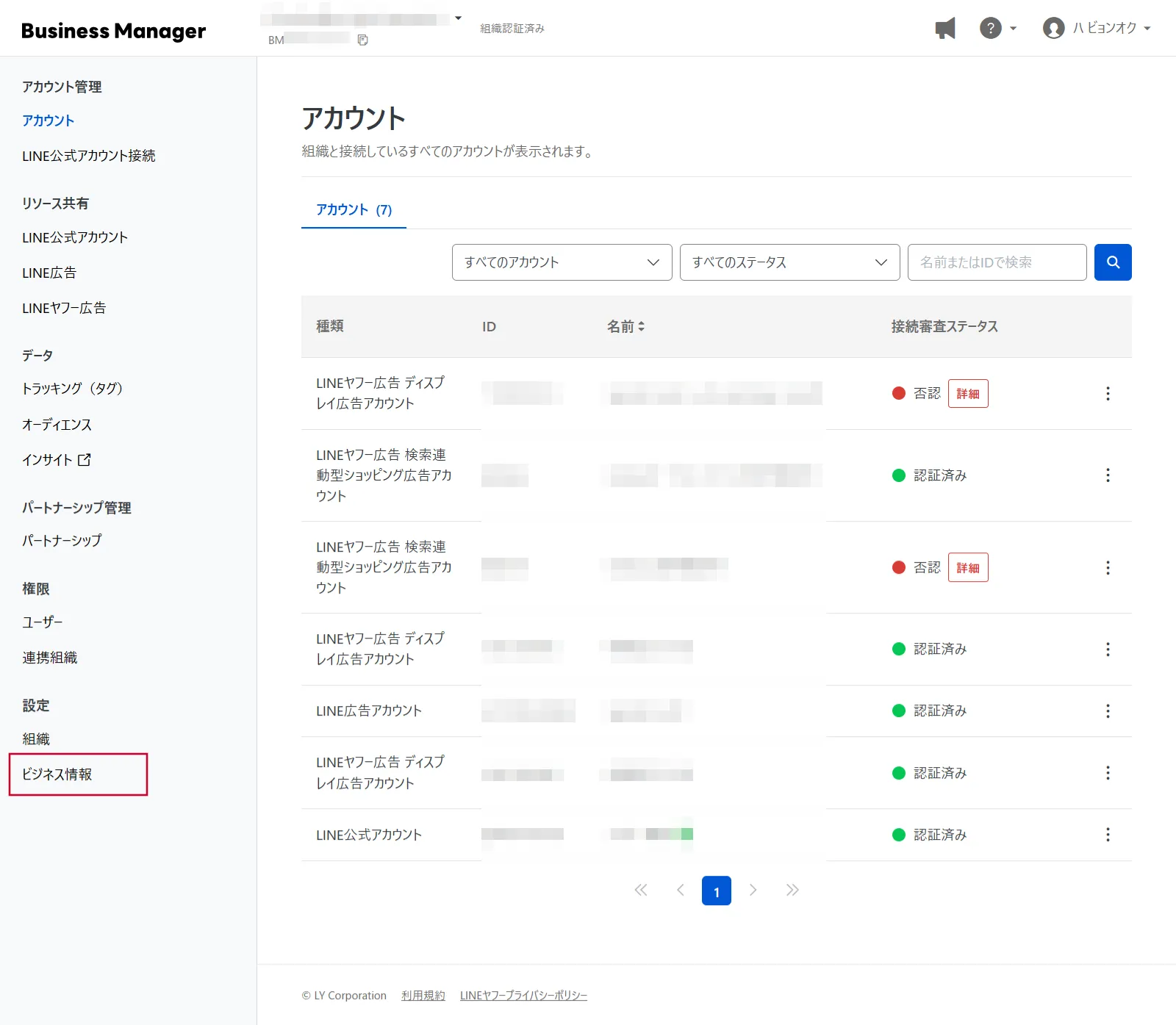Click the blue search magnifier button

point(1113,262)
